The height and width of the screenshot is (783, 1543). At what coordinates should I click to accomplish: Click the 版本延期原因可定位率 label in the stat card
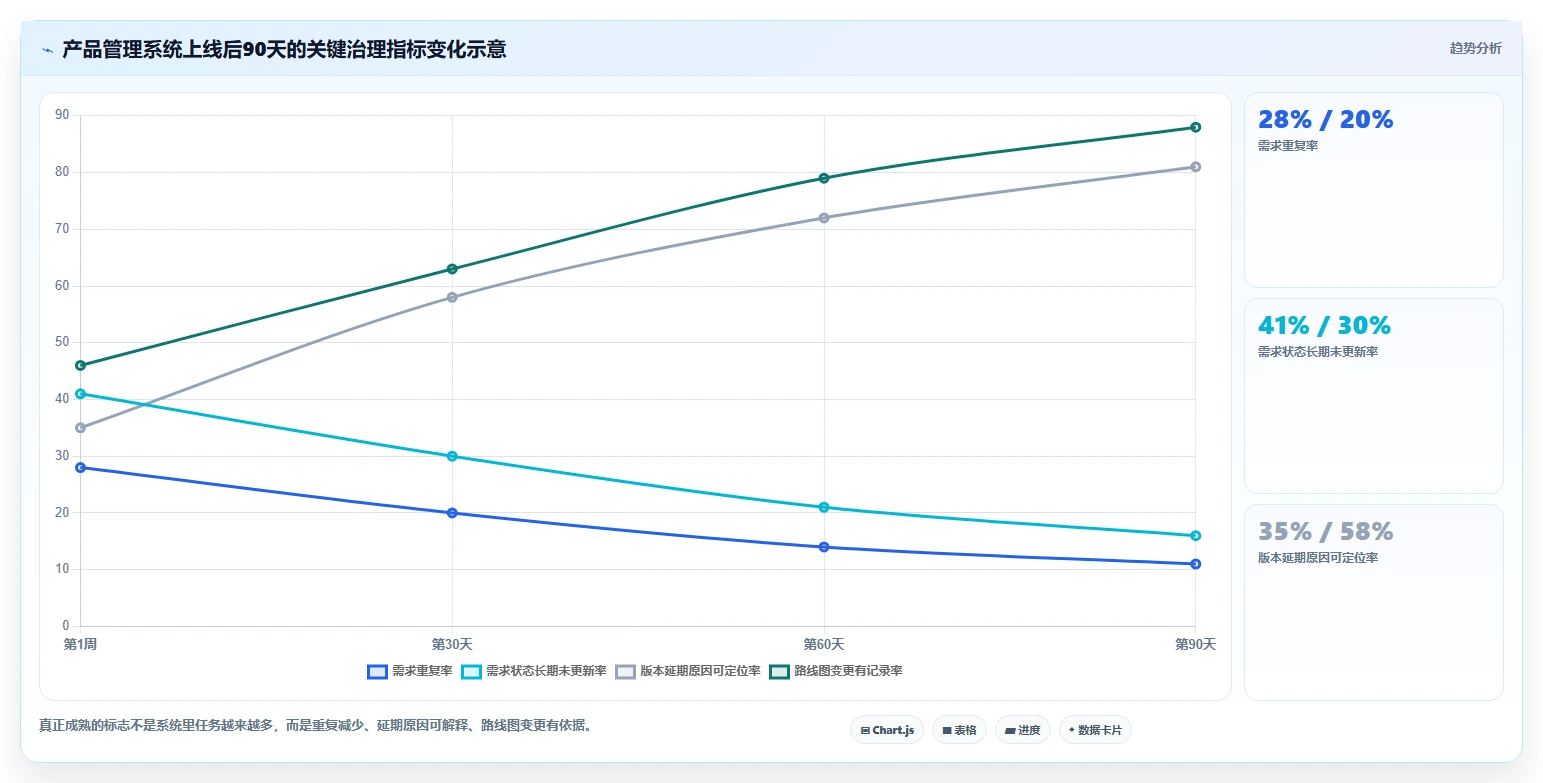tap(1318, 558)
